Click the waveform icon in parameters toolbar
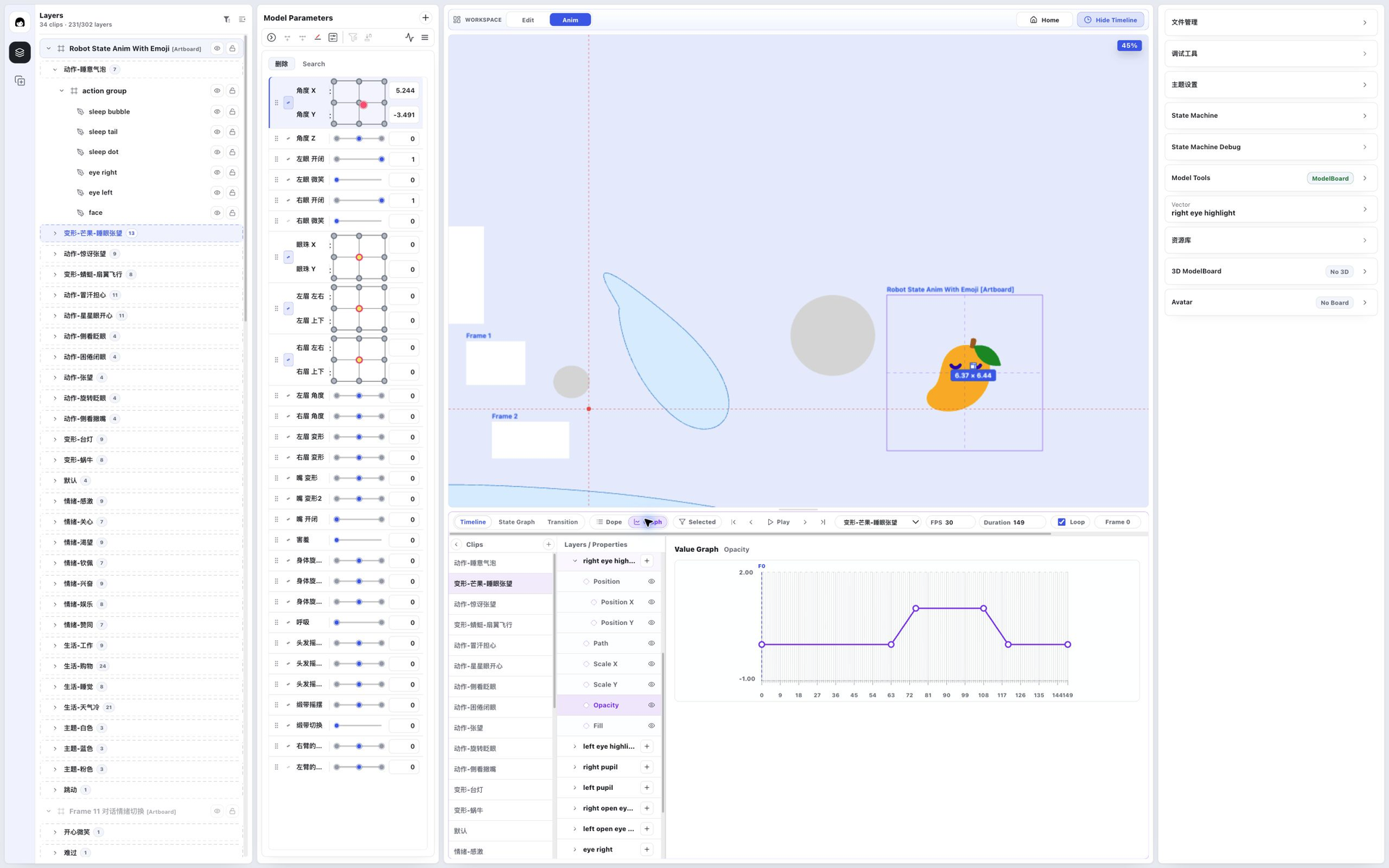The image size is (1389, 868). [409, 38]
